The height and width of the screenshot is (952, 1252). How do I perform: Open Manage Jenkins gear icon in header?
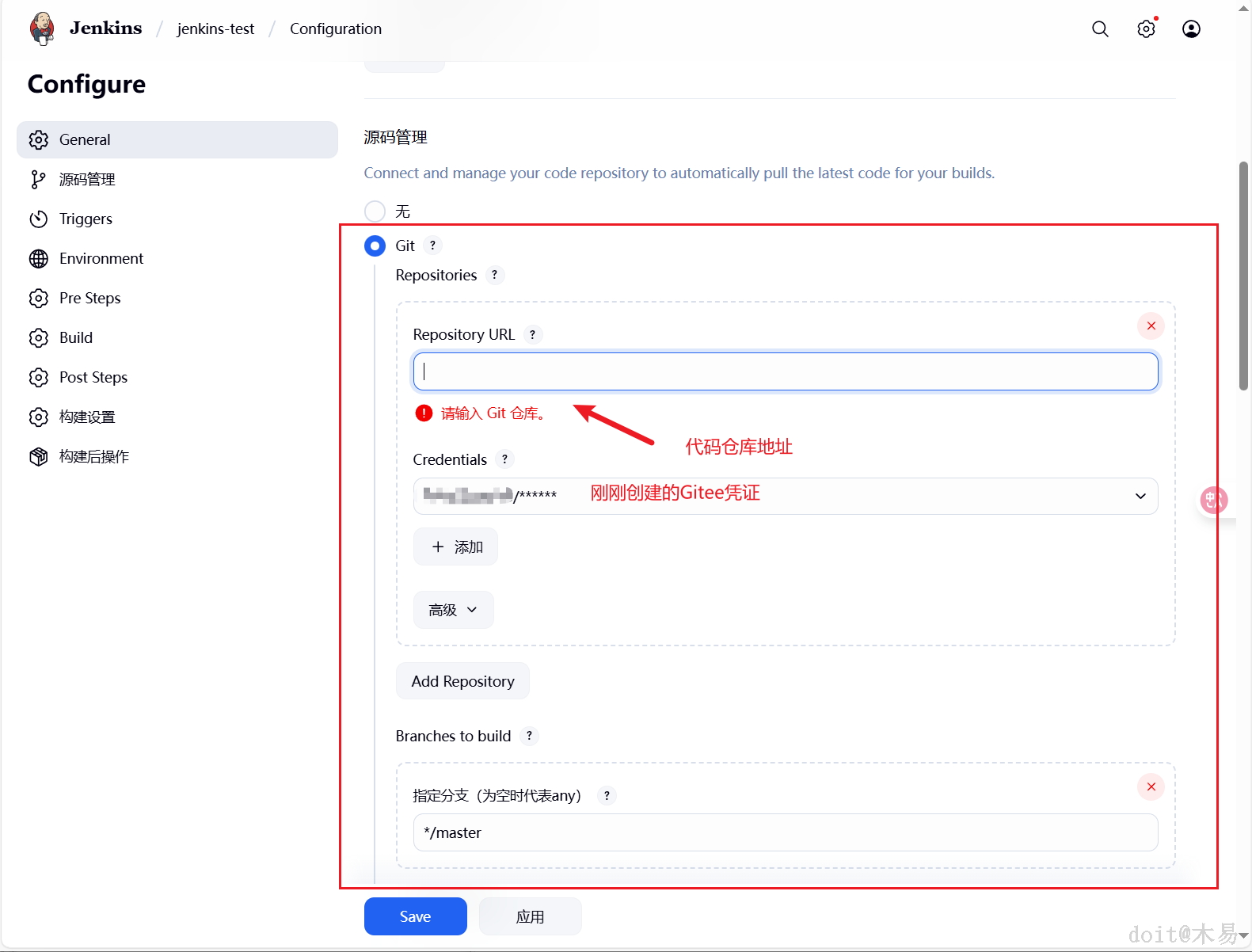click(x=1146, y=29)
